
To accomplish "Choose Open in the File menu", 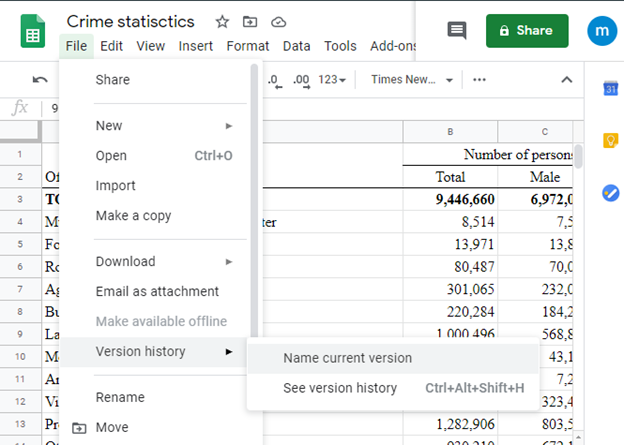I will pyautogui.click(x=155, y=156).
